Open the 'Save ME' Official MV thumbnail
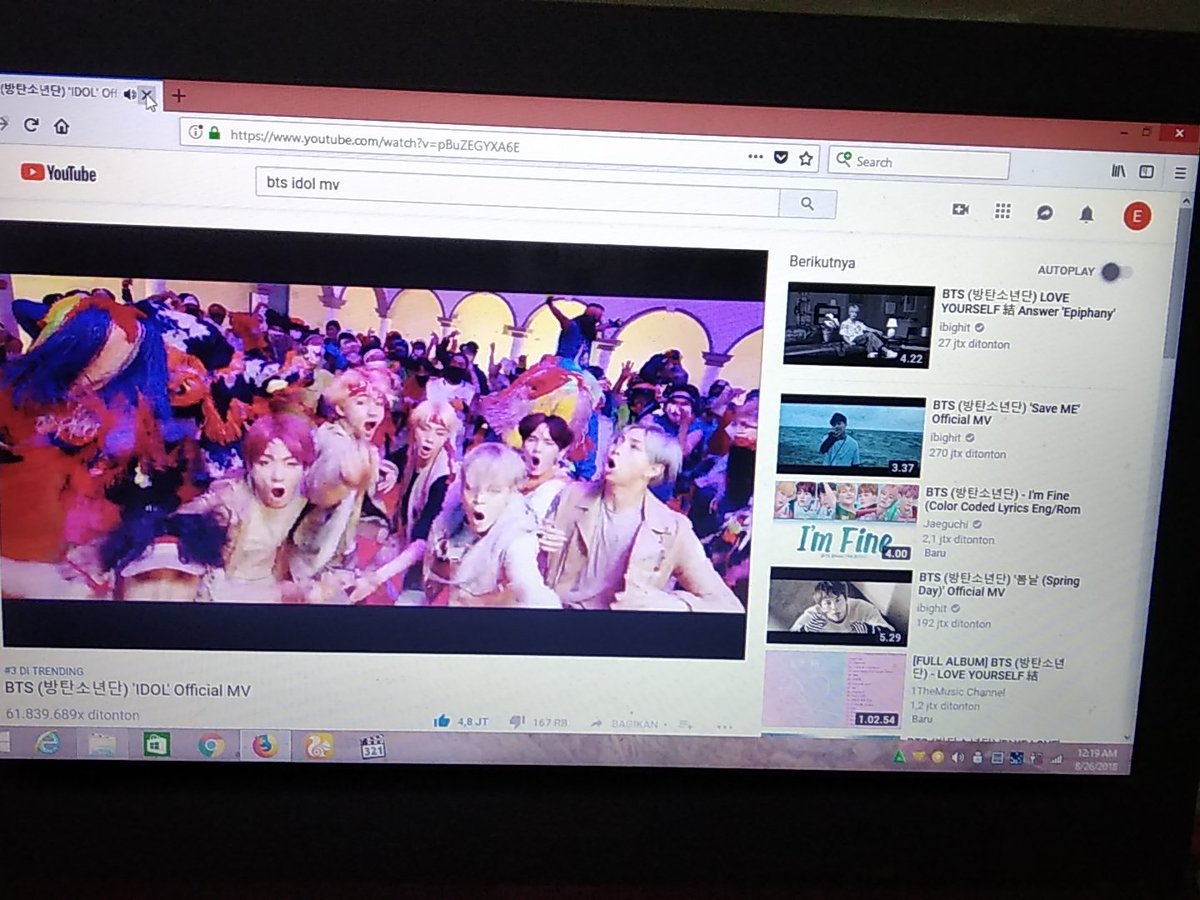 [x=852, y=435]
